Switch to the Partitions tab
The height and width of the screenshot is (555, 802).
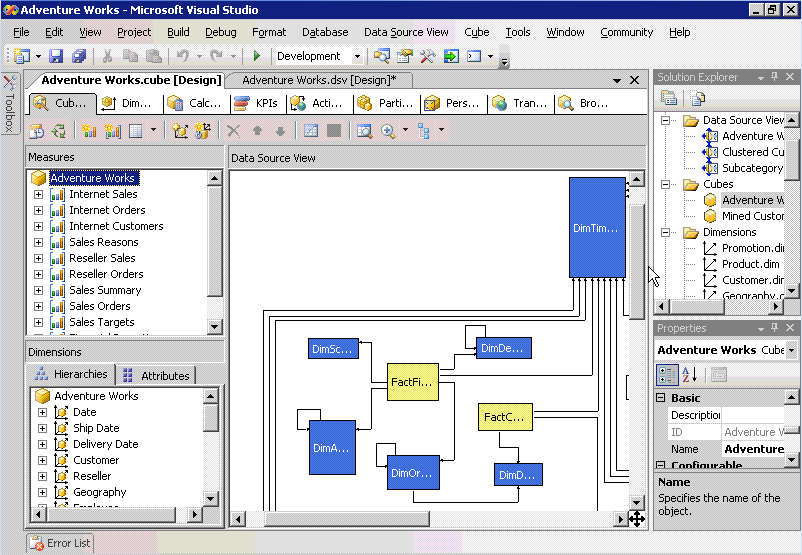(386, 103)
